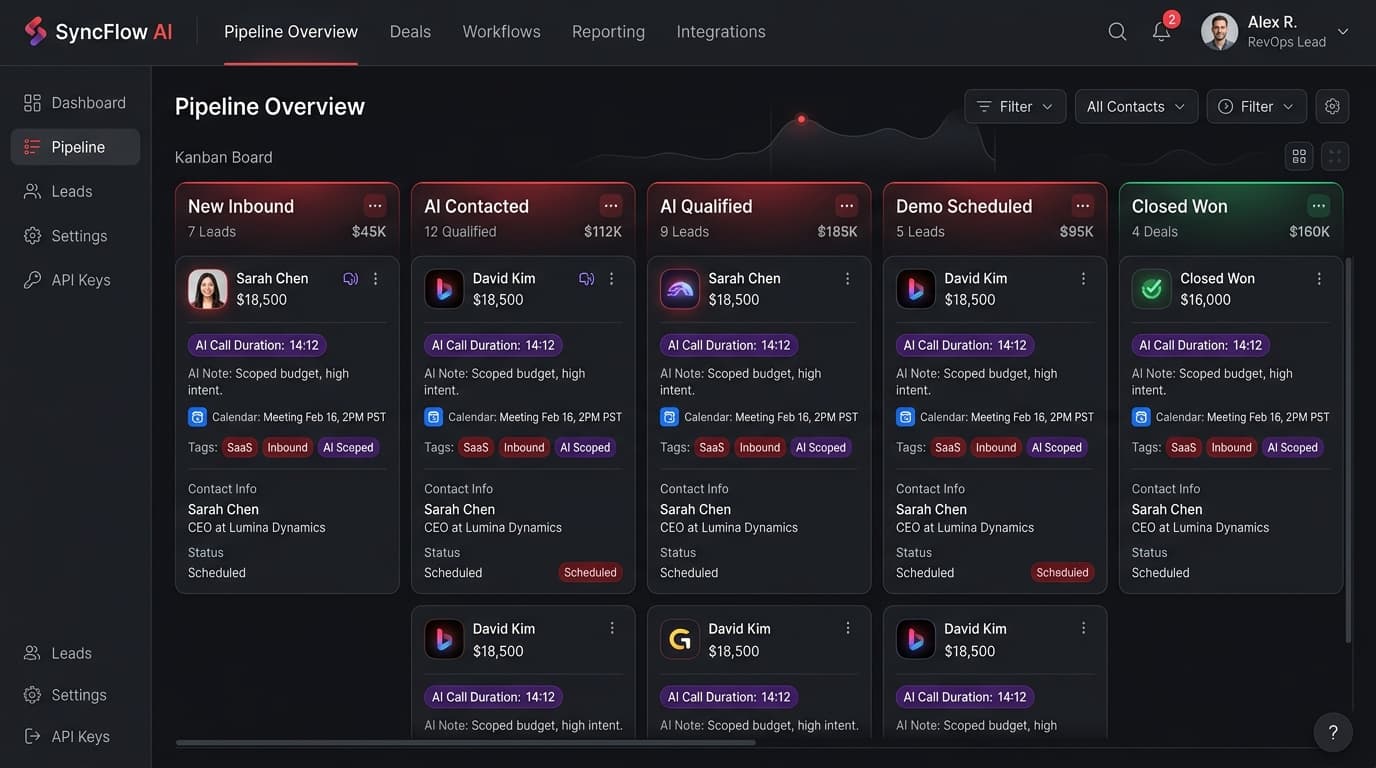Click the calendar icon in New Inbound card
The width and height of the screenshot is (1376, 768).
(x=197, y=417)
